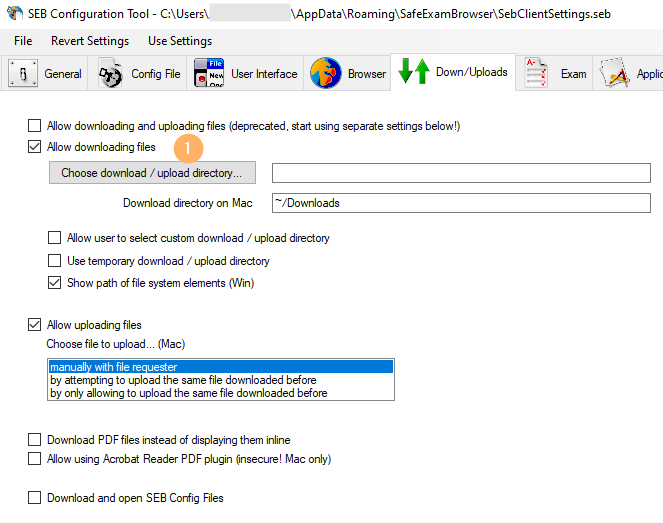Click the User Interface tab icon
The width and height of the screenshot is (663, 523).
pyautogui.click(x=209, y=74)
